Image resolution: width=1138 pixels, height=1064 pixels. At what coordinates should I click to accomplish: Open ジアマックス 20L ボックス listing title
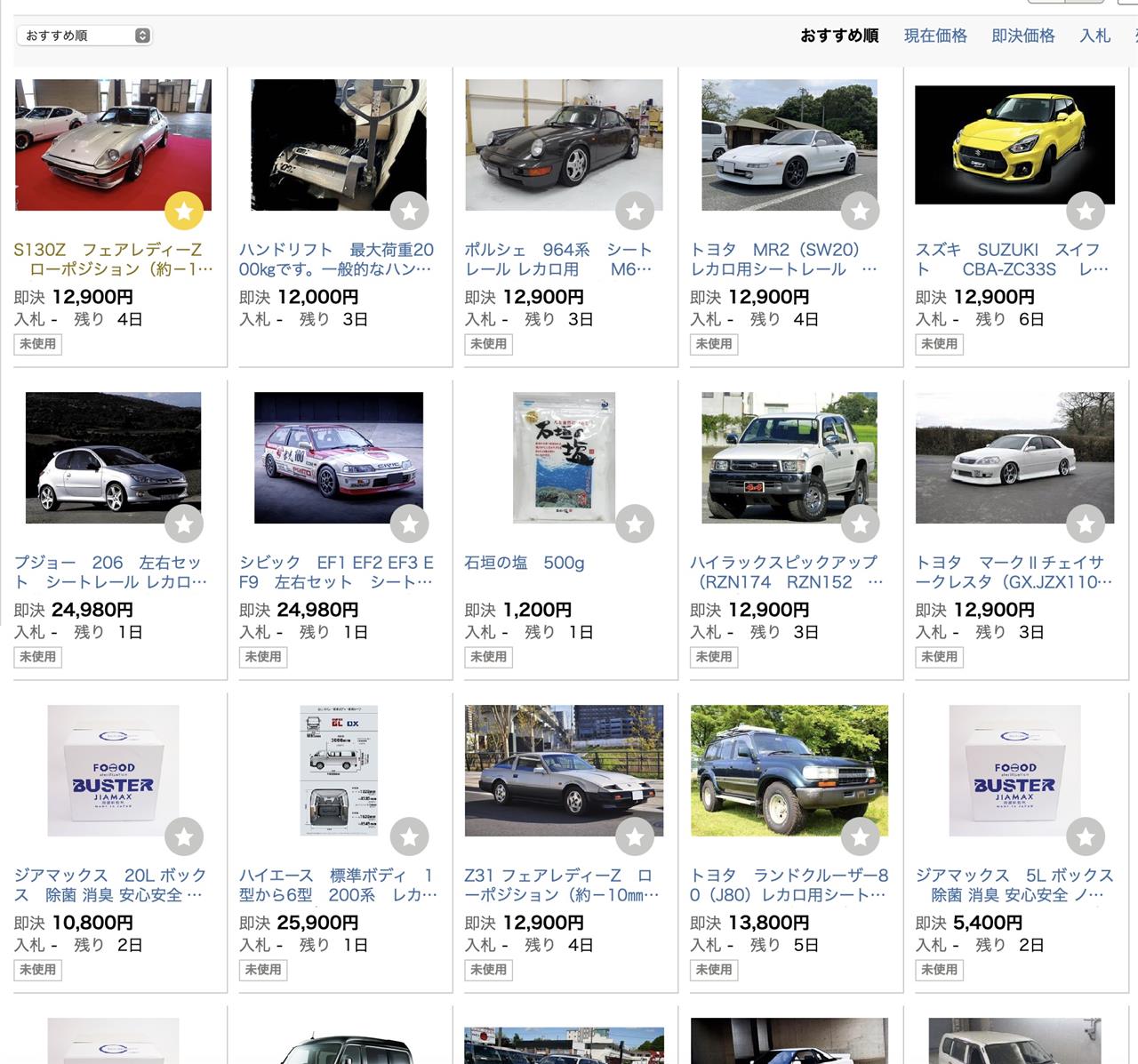click(x=109, y=885)
